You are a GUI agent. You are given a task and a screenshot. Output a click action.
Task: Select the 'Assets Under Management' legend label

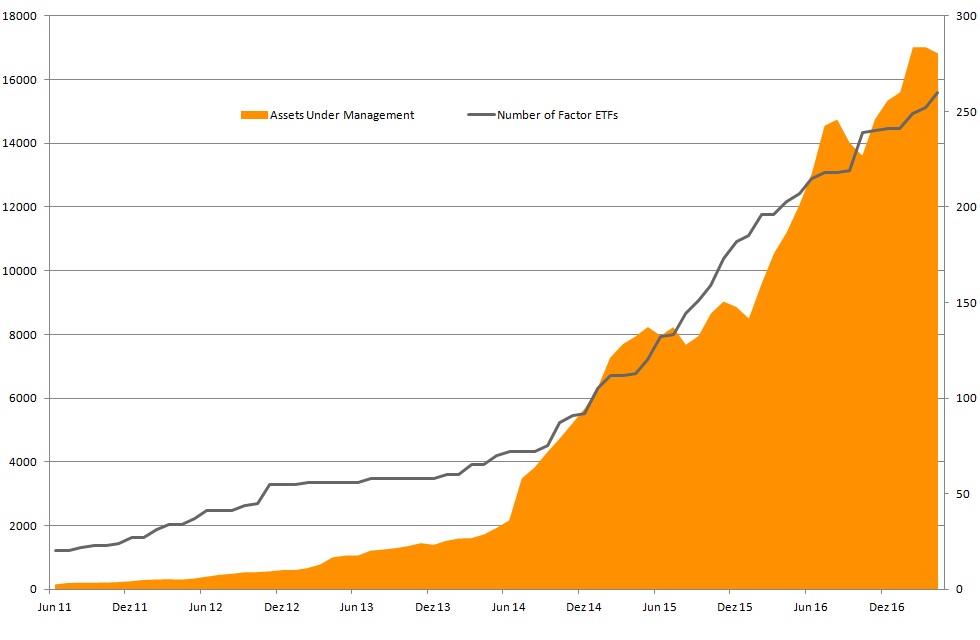(x=342, y=115)
